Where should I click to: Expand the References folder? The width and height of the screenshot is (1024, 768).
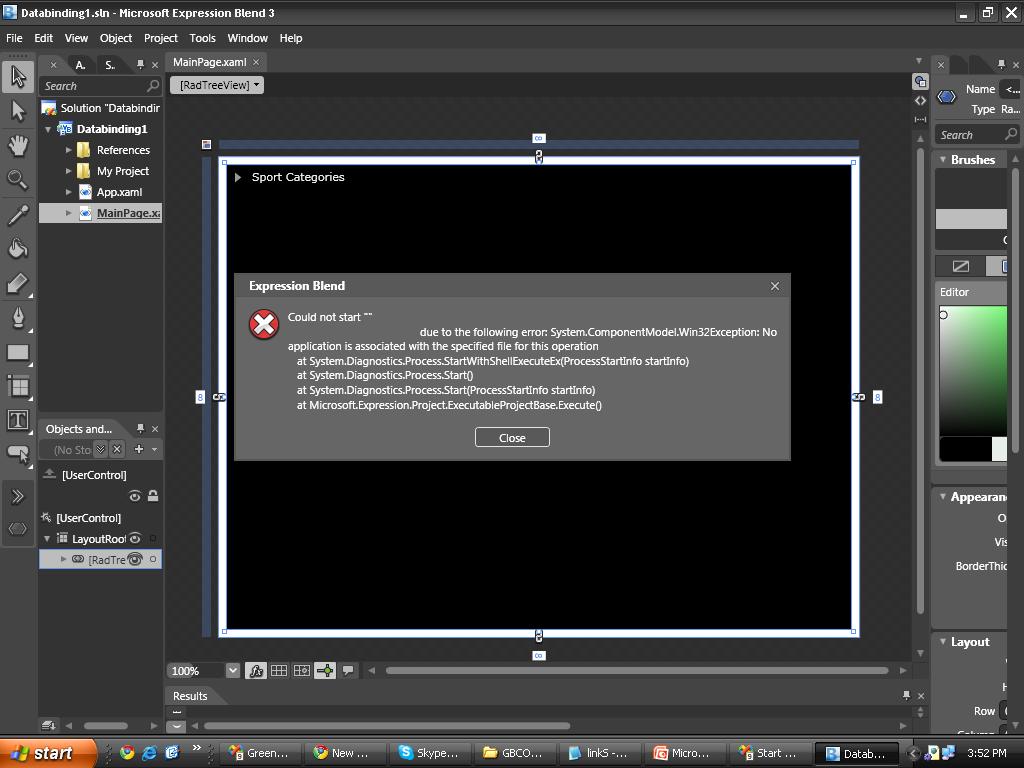[x=69, y=150]
